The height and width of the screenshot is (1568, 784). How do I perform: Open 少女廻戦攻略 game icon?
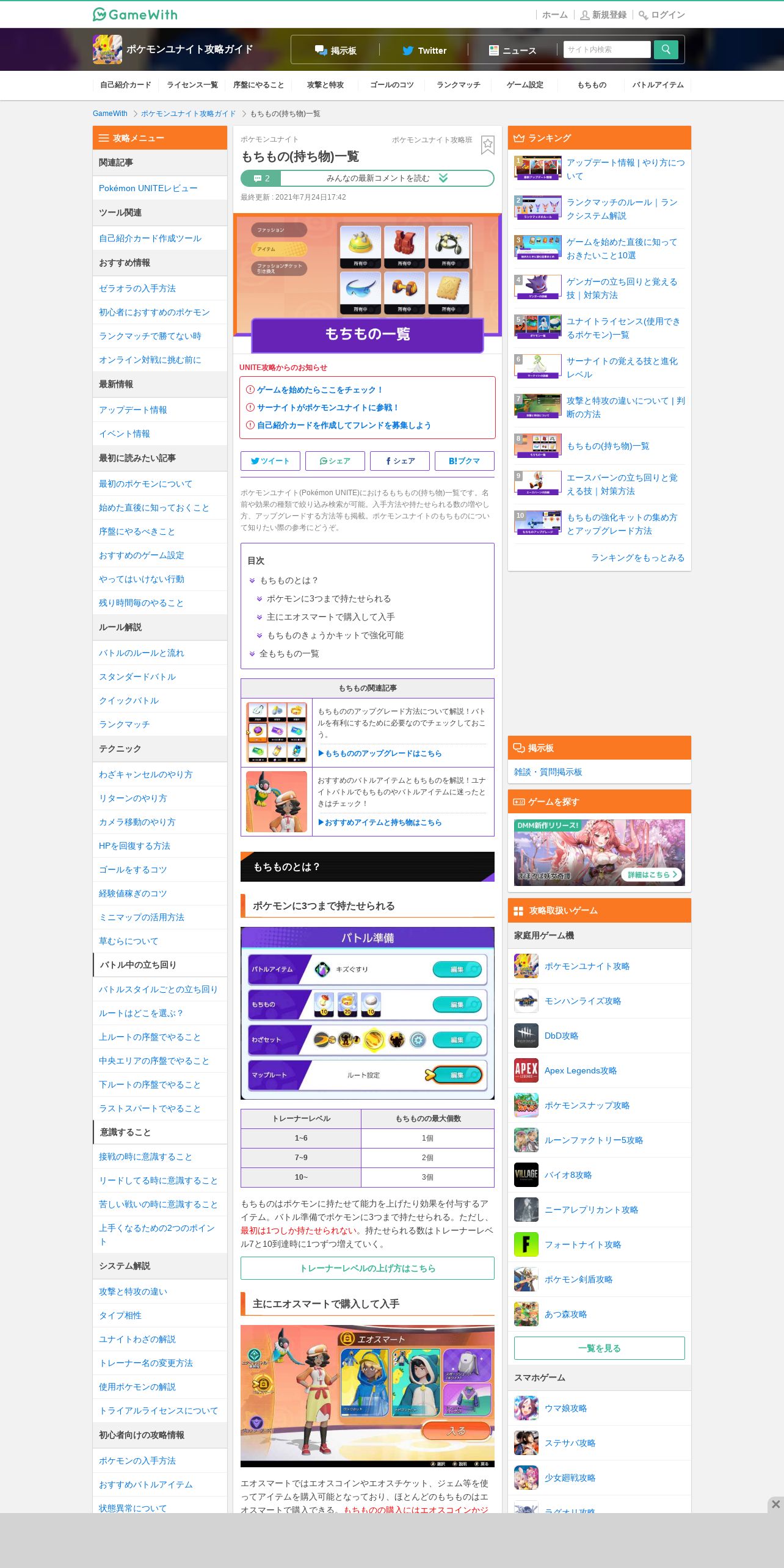coord(526,1478)
